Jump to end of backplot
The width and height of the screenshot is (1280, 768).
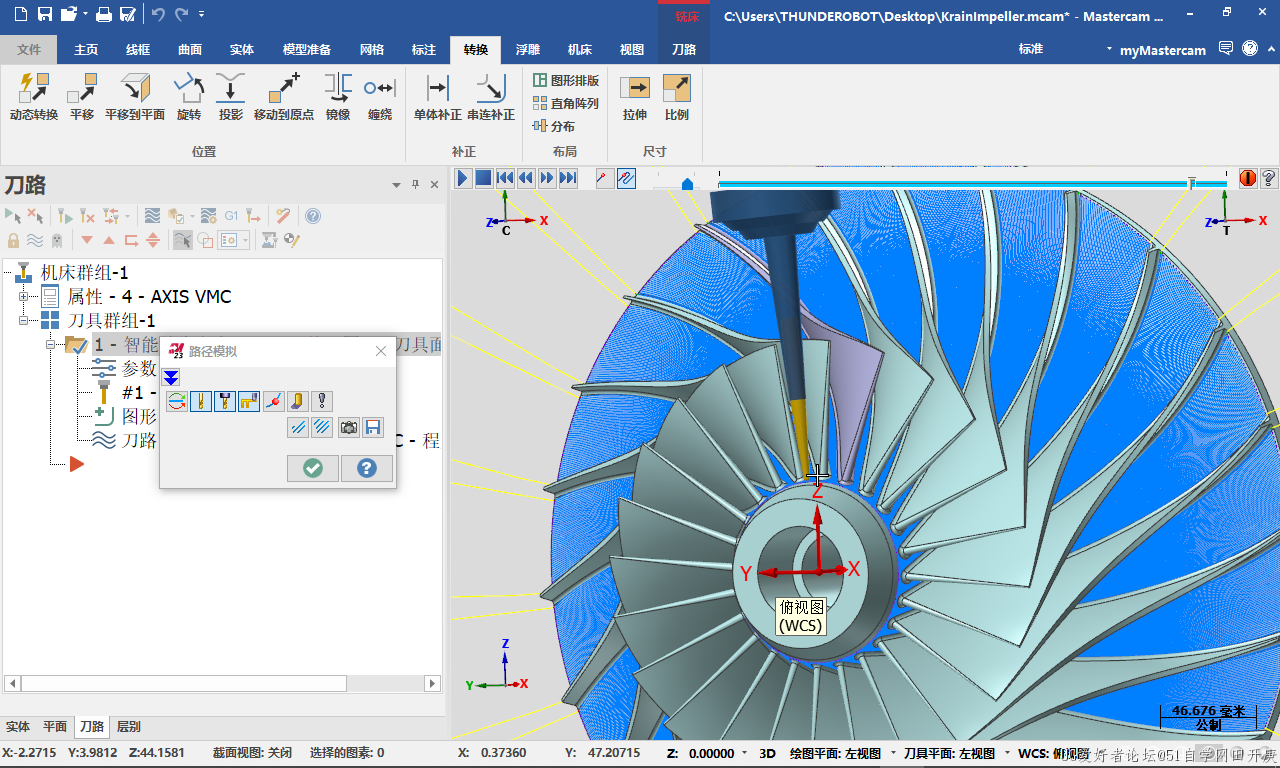(x=568, y=178)
